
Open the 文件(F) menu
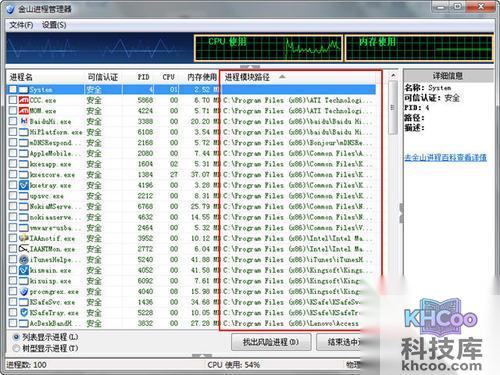pos(21,25)
